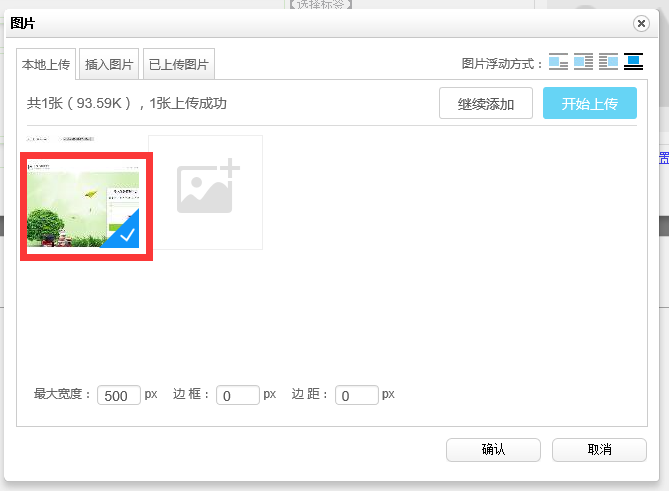Select the centered image float icon
Image resolution: width=669 pixels, height=491 pixels.
pos(633,63)
